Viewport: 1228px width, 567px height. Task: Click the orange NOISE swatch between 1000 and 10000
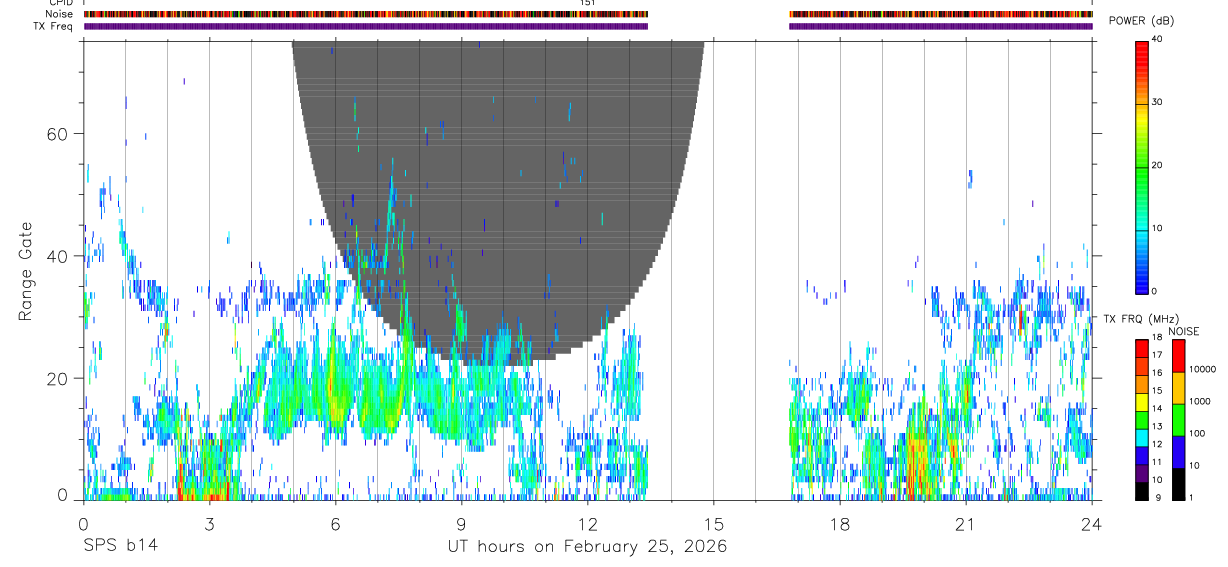(x=1178, y=388)
